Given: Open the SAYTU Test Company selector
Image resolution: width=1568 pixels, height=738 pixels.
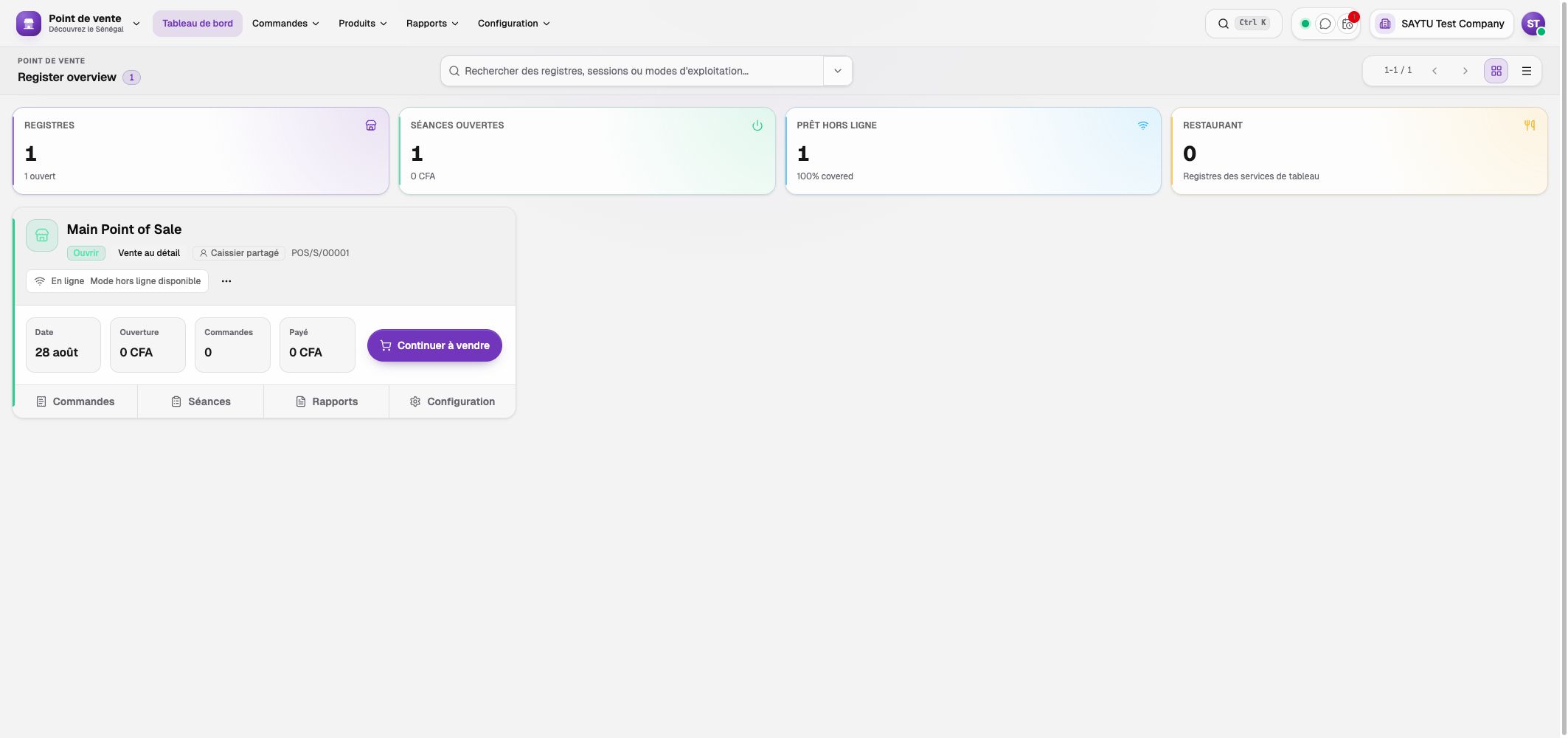Looking at the screenshot, I should (x=1441, y=24).
